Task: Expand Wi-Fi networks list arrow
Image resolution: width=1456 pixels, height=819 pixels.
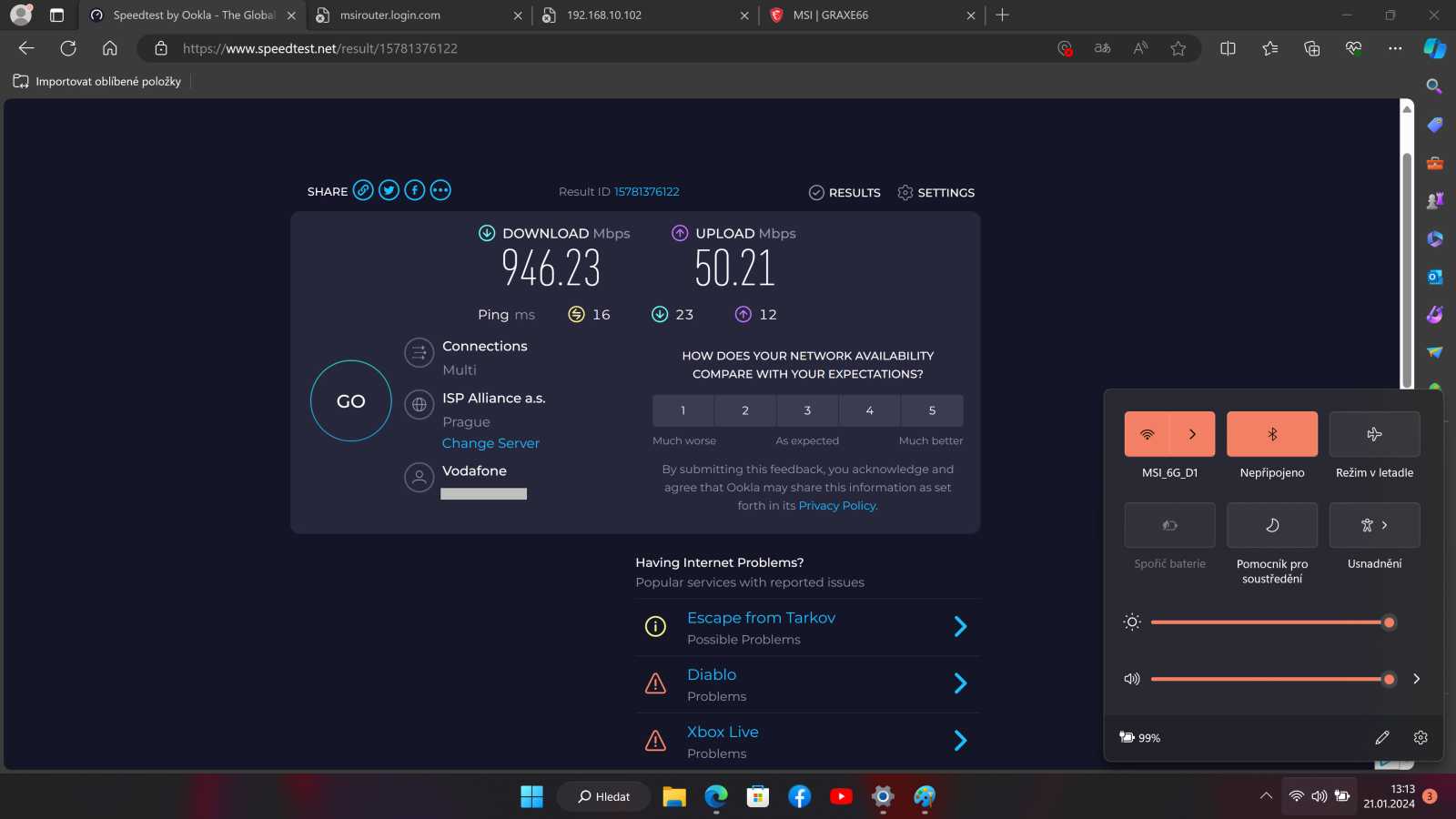Action: point(1192,434)
